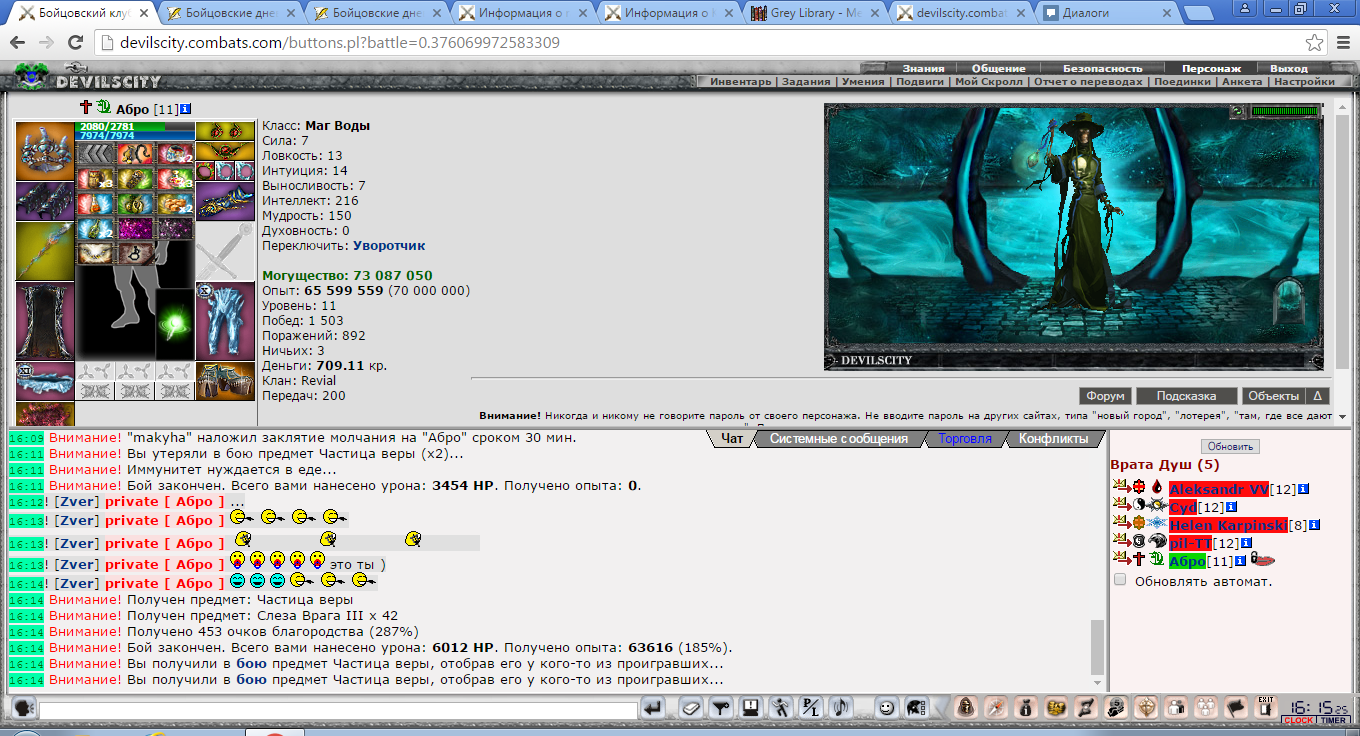
Task: Switch to Grey Library browser tab
Action: coord(815,13)
